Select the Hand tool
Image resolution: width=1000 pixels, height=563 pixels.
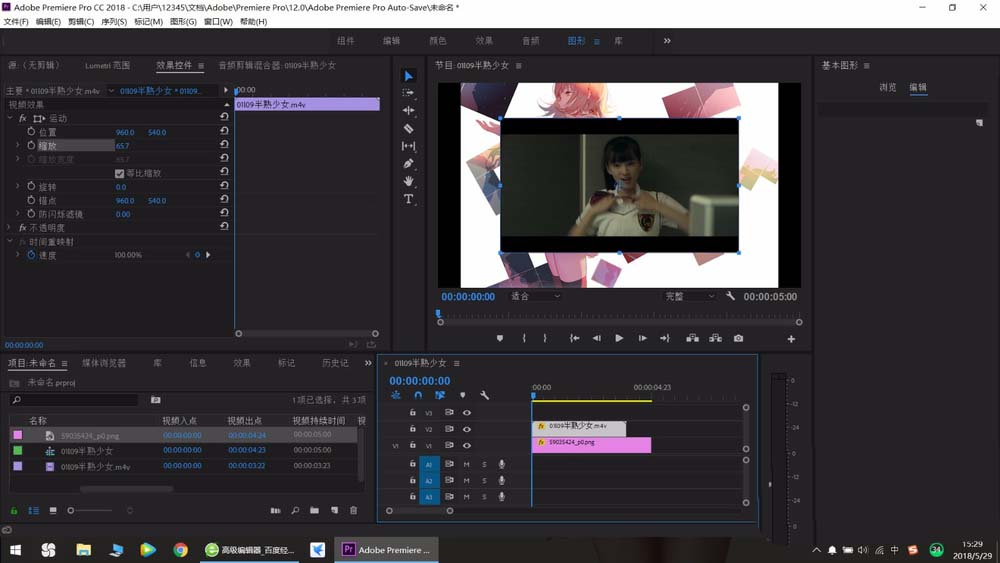click(x=408, y=181)
